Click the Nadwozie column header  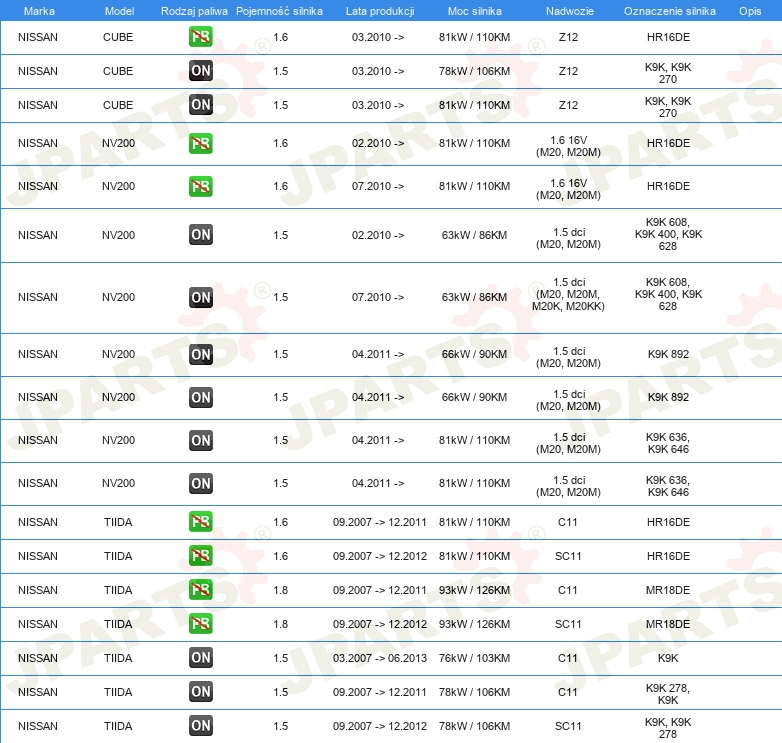570,11
